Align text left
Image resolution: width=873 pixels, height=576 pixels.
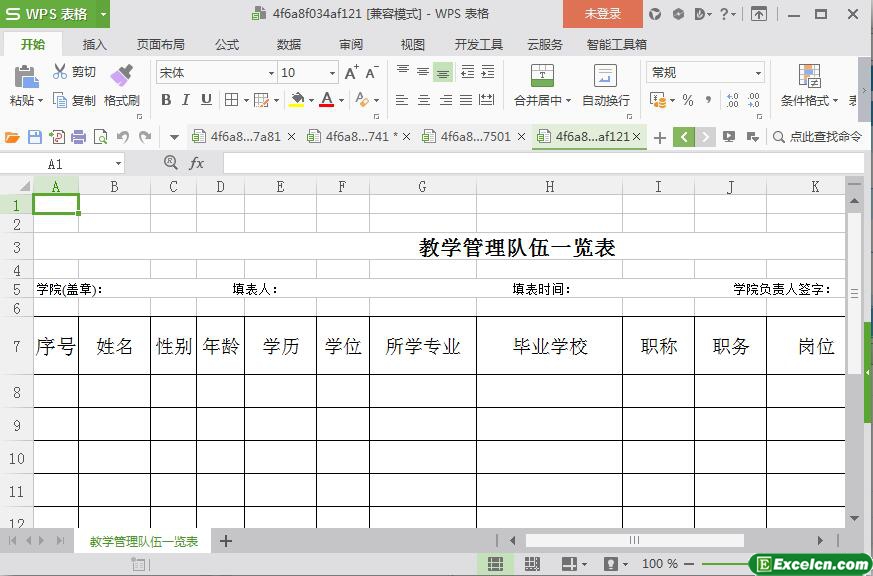point(401,100)
